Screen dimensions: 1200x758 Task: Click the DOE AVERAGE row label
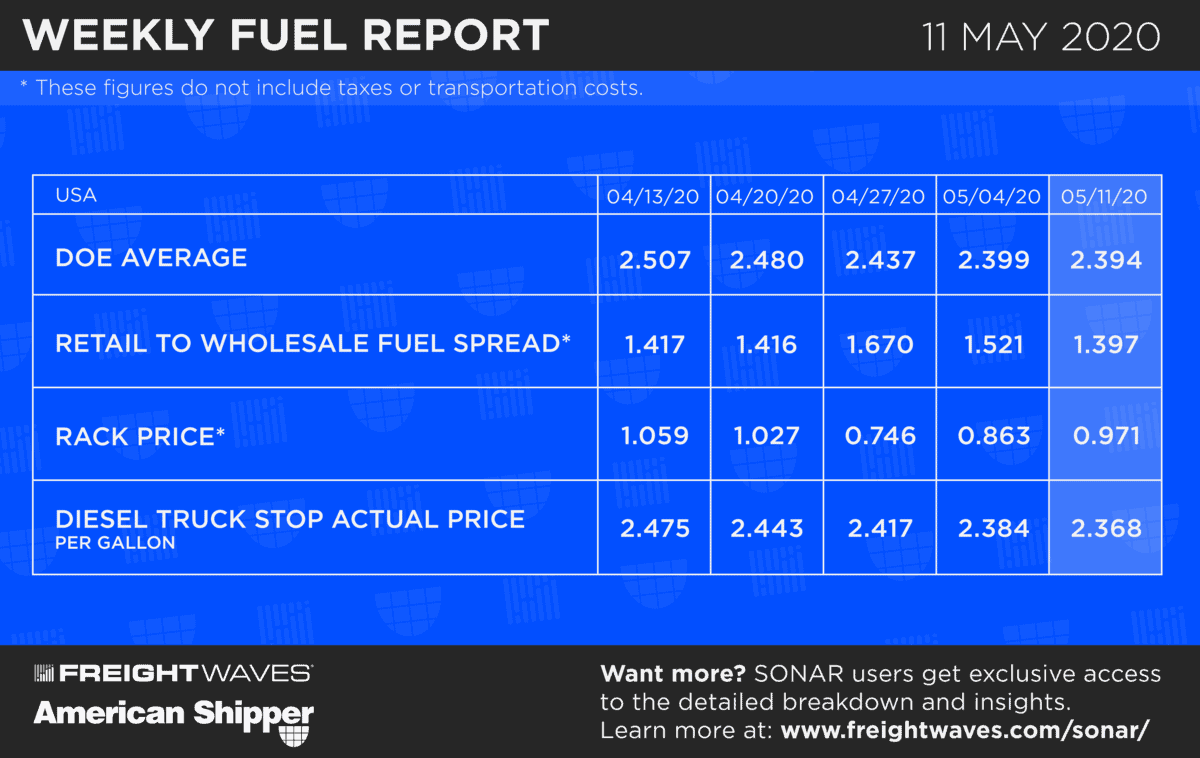click(151, 257)
